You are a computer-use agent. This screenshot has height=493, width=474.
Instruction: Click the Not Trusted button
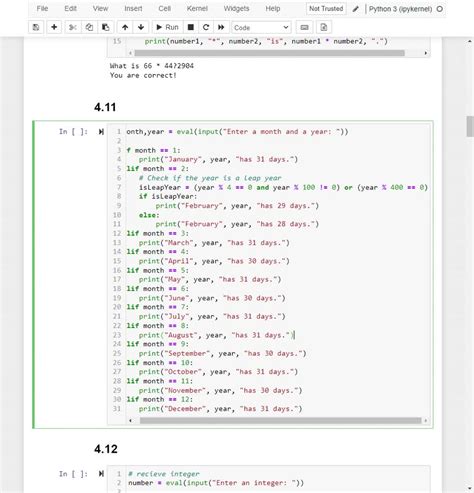(x=326, y=9)
